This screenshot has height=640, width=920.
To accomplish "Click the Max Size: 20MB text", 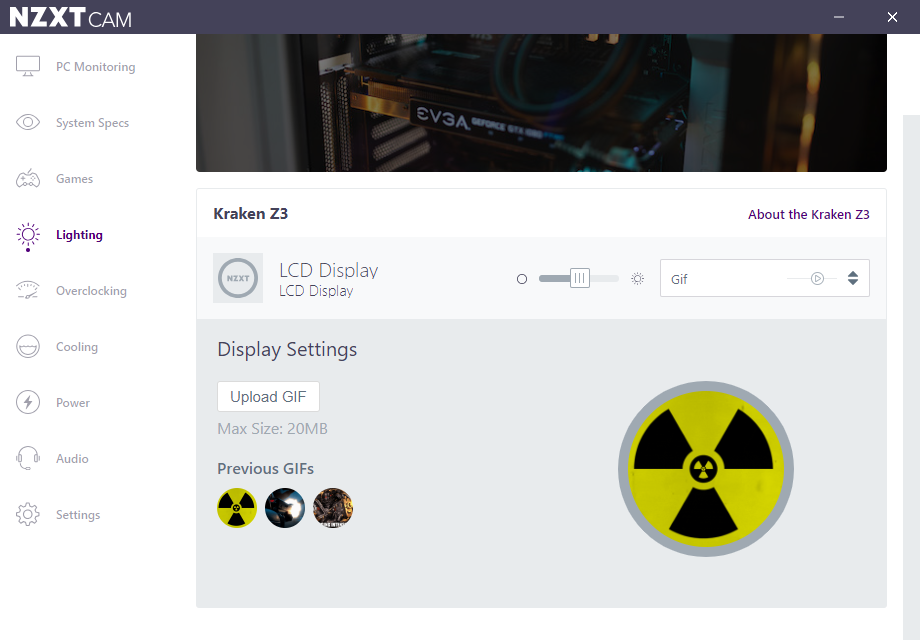I will [272, 429].
